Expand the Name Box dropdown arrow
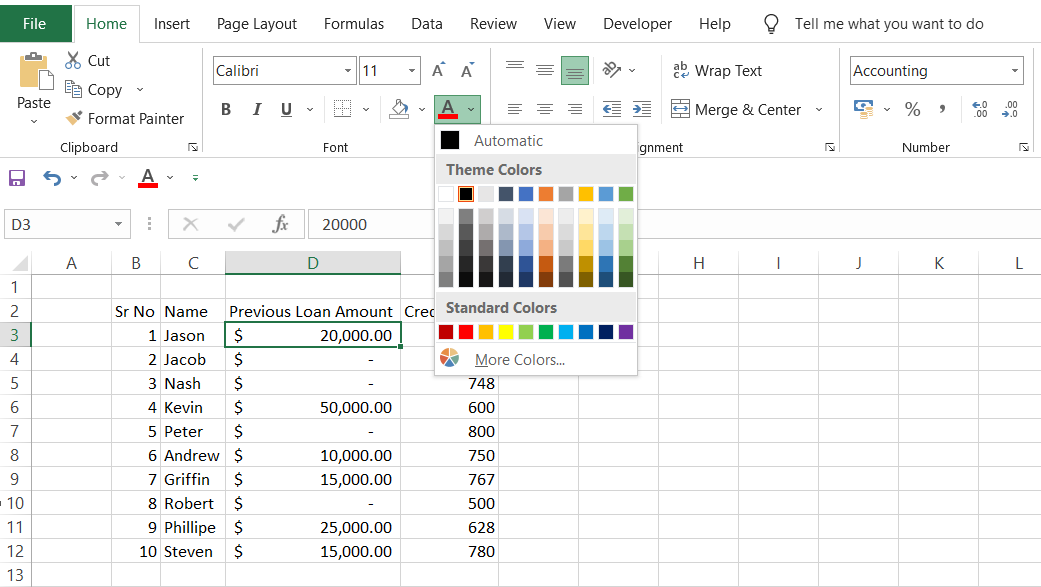 [x=119, y=225]
